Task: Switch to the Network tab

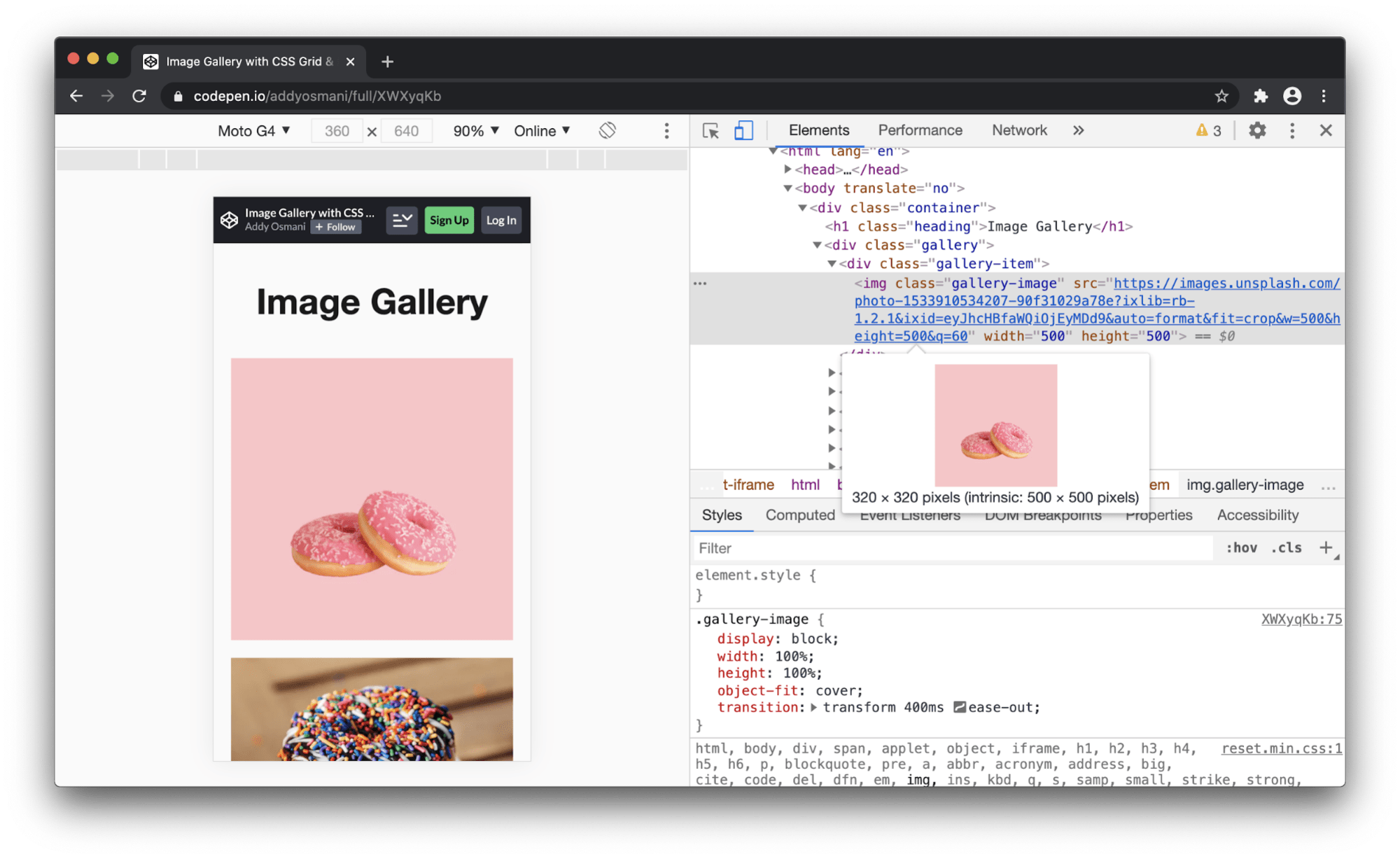Action: tap(1018, 130)
